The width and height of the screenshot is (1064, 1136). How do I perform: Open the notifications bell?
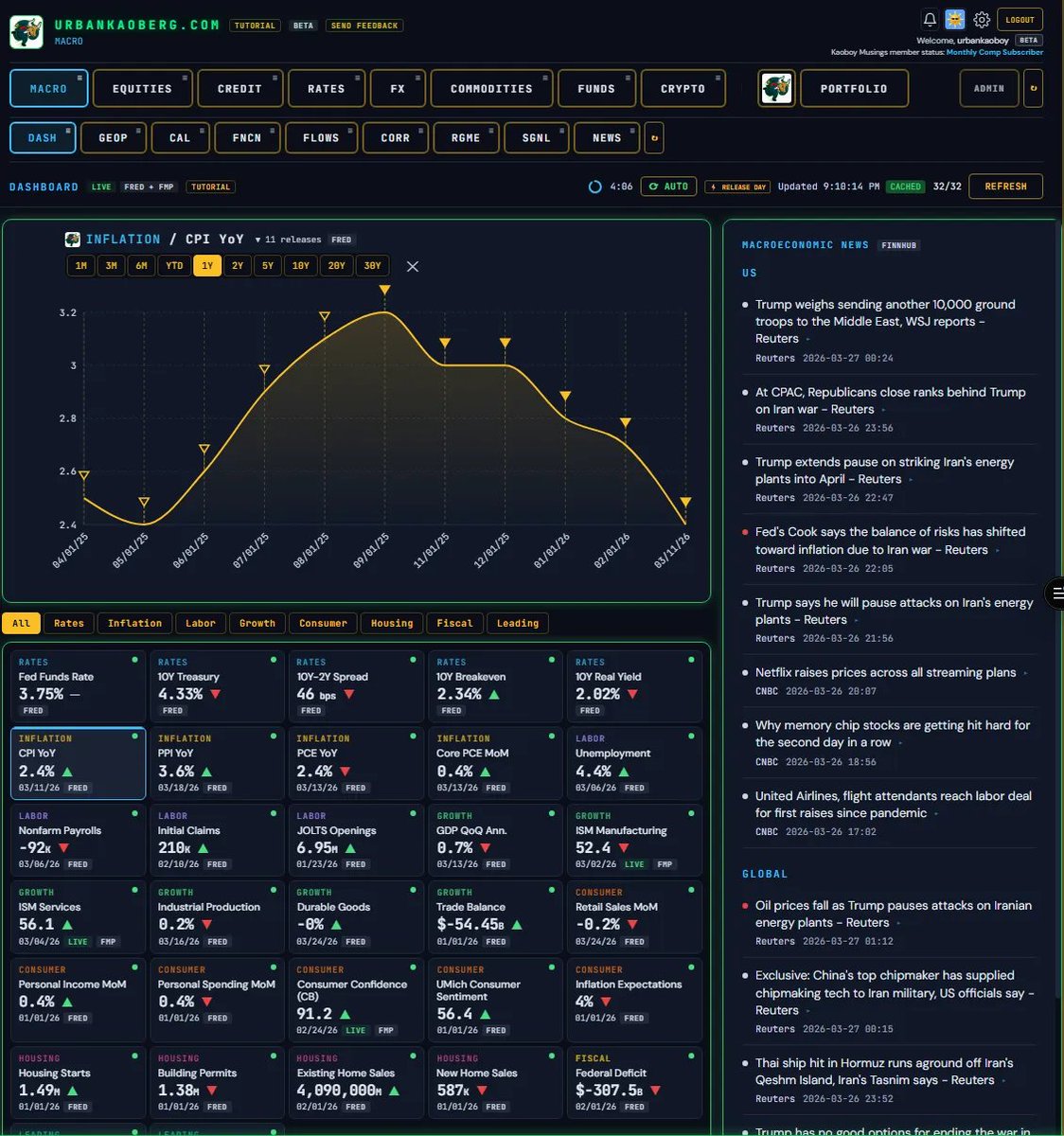coord(930,19)
